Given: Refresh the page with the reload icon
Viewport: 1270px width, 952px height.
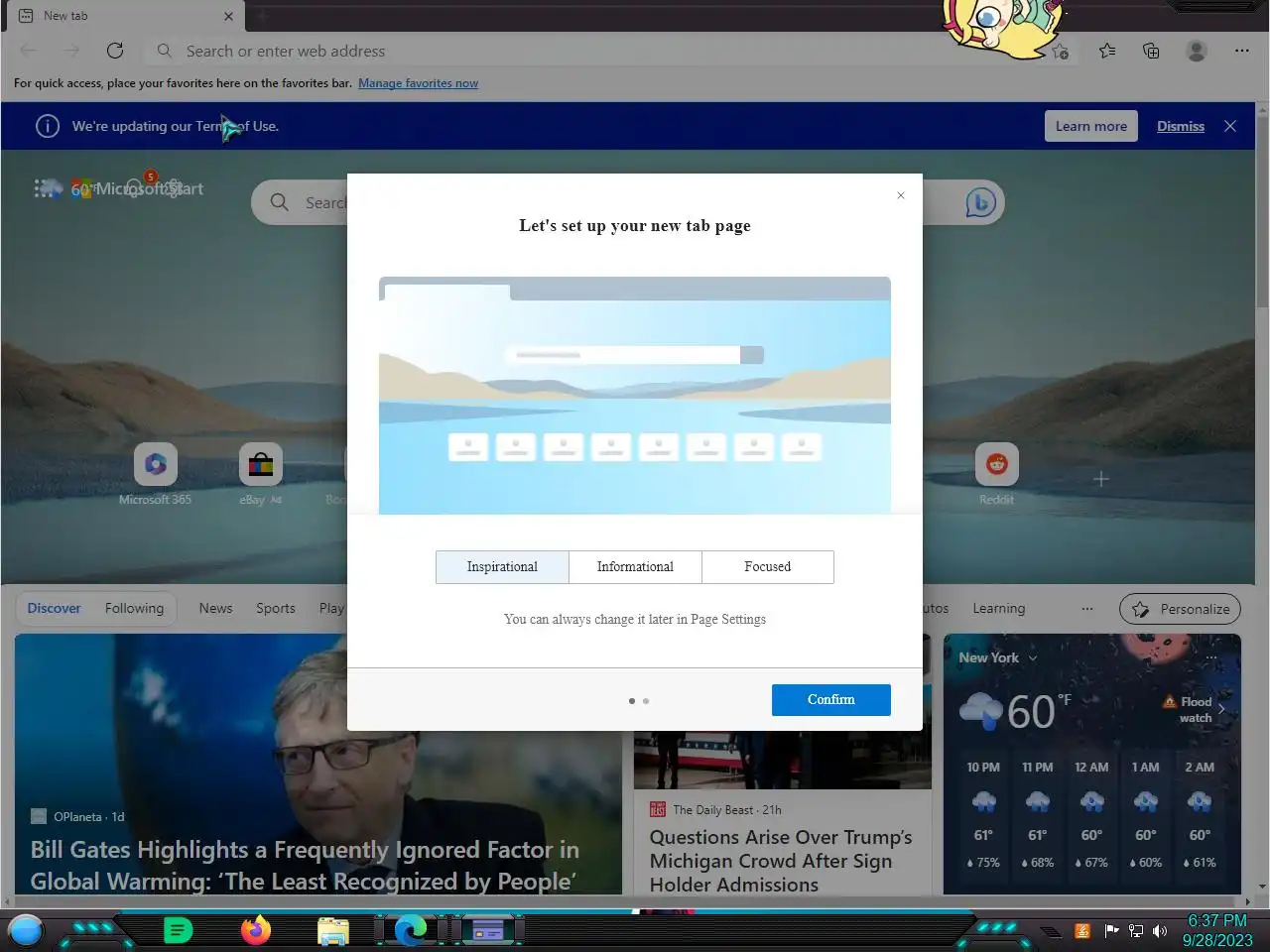Looking at the screenshot, I should 115,51.
